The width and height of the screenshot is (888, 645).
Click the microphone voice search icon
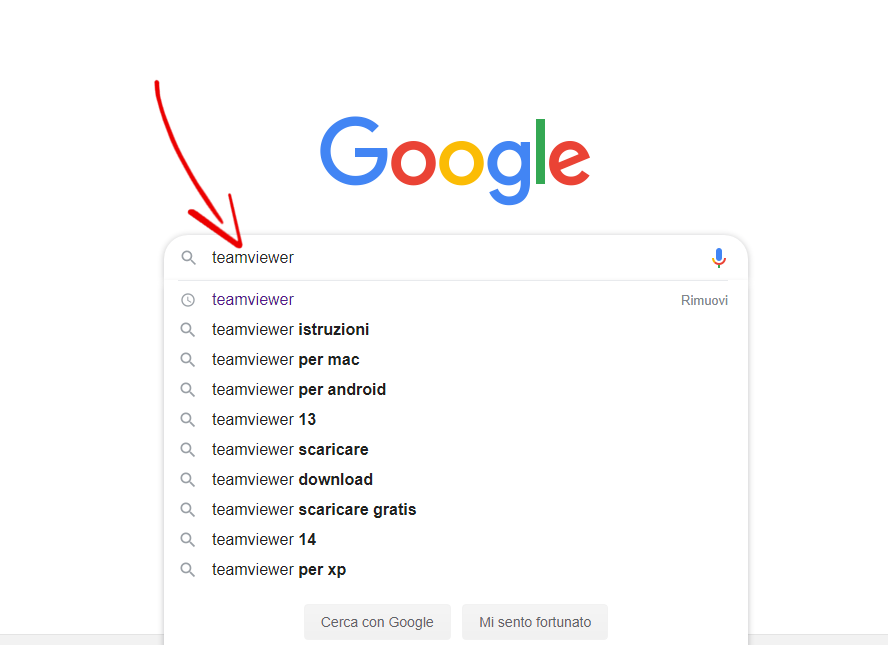(x=718, y=258)
